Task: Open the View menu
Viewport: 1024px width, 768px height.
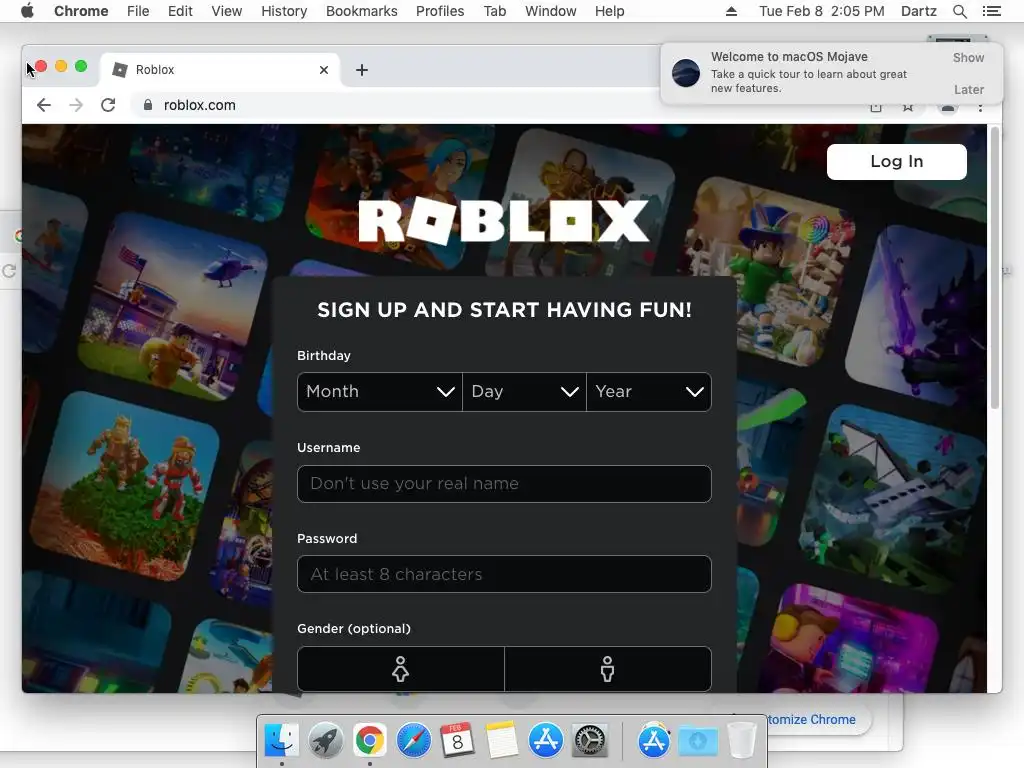Action: coord(227,11)
